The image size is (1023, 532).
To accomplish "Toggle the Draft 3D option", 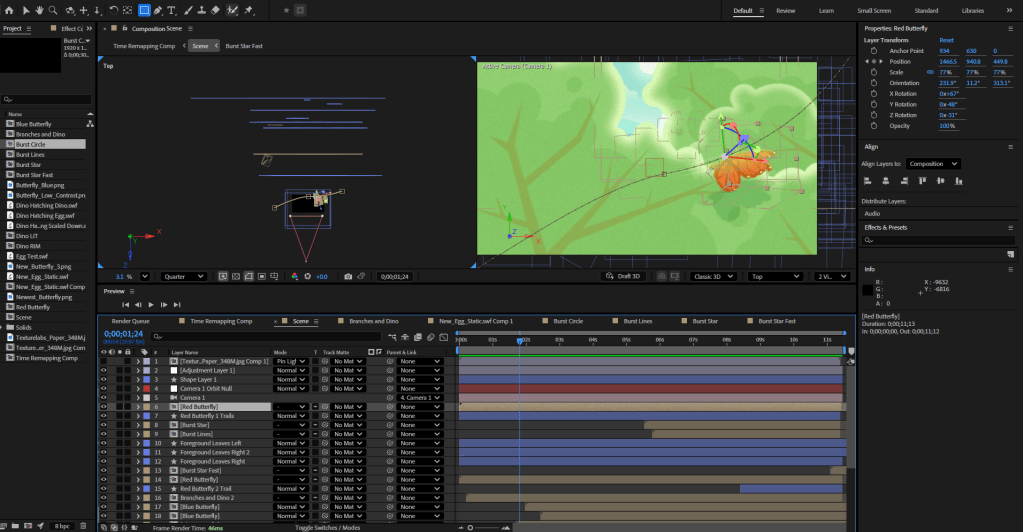I will tap(626, 276).
